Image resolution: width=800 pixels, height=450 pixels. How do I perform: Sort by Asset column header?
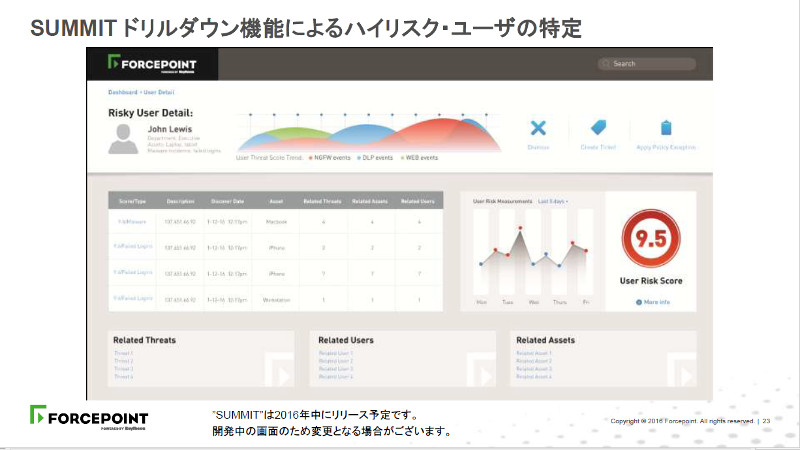[276, 202]
